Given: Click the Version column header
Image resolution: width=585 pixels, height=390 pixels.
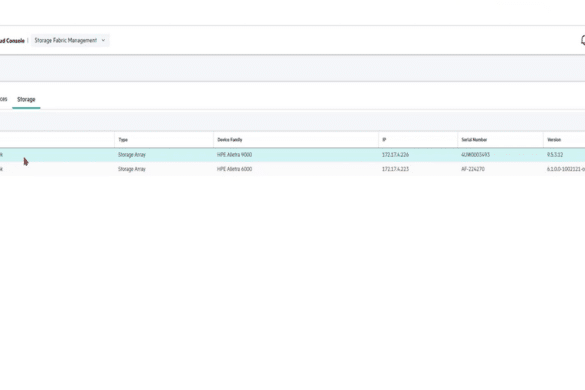Looking at the screenshot, I should pyautogui.click(x=554, y=140).
